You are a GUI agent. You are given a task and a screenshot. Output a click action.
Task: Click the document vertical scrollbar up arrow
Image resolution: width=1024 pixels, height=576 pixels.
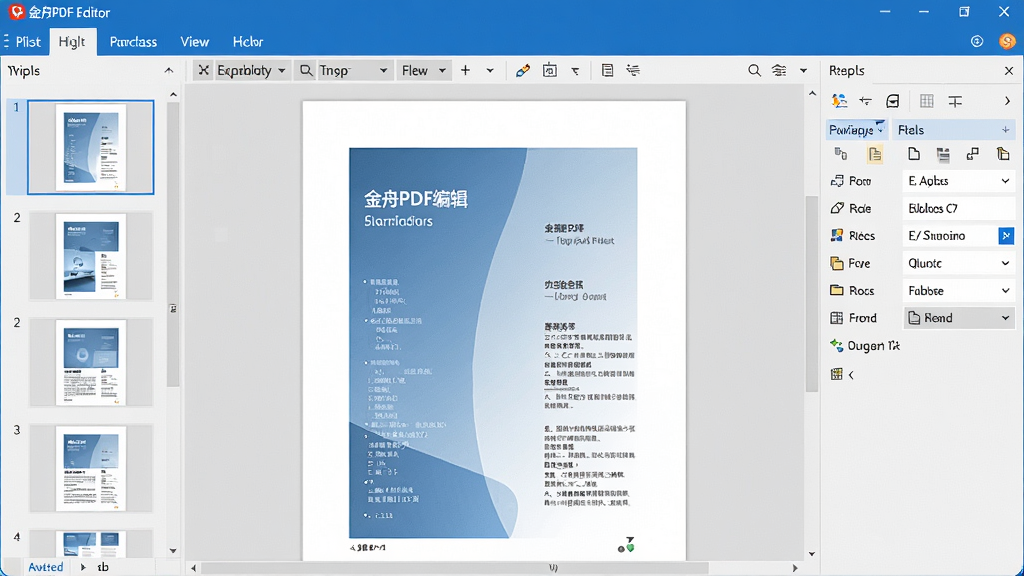(812, 93)
